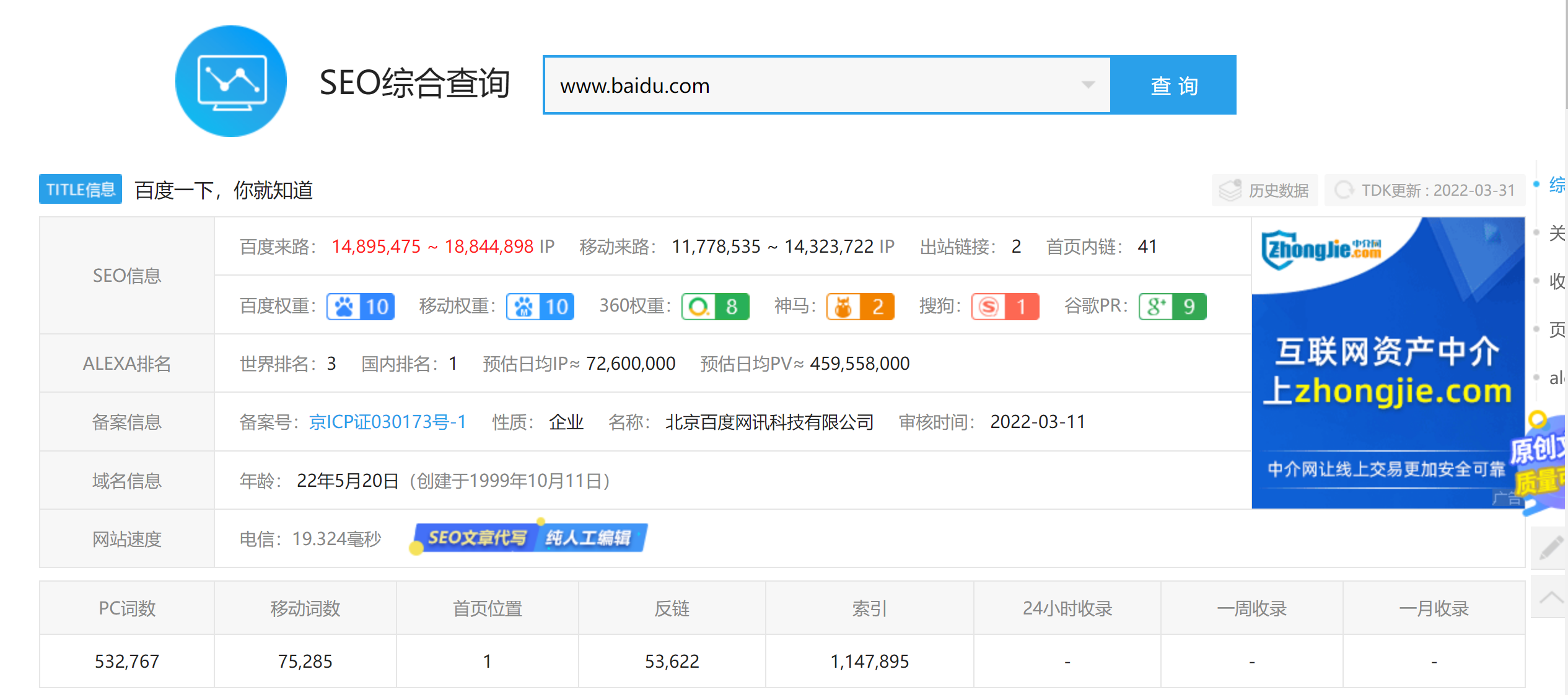This screenshot has width=1568, height=695.
Task: Click company name 北京百度网讯科技有限公司
Action: (x=769, y=422)
